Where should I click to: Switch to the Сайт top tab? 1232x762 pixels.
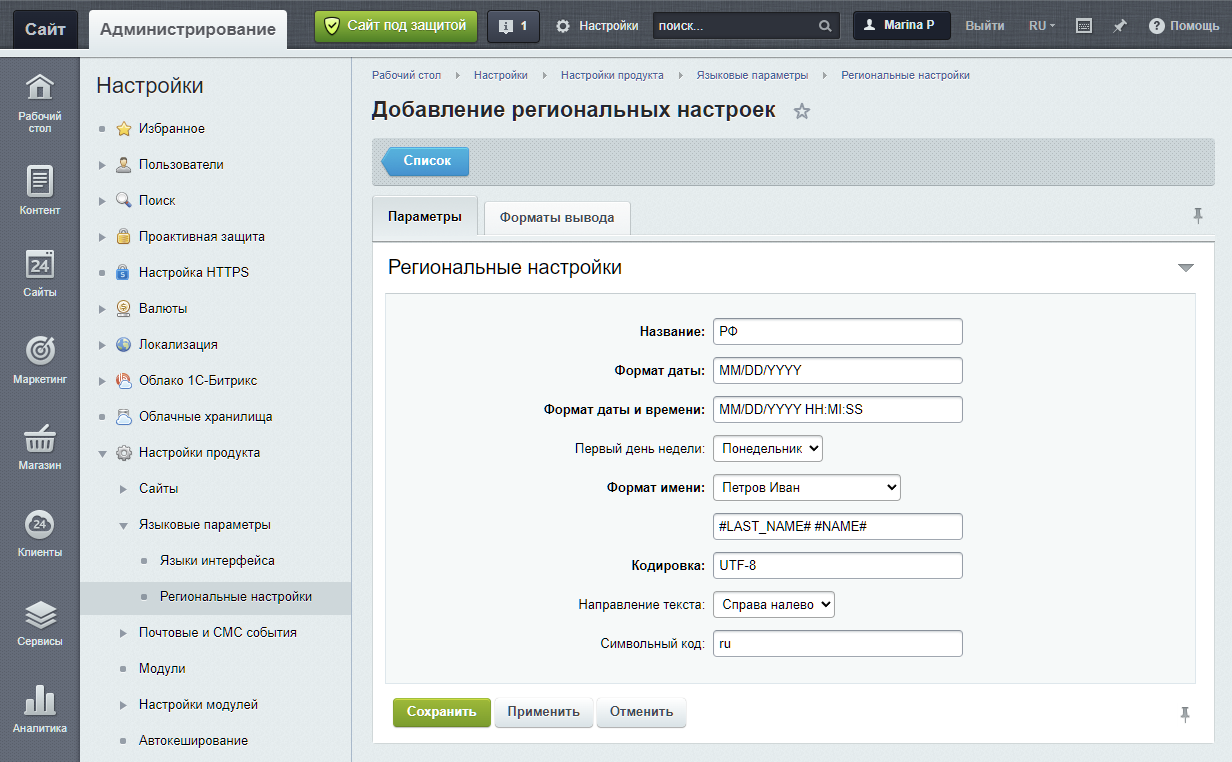45,29
